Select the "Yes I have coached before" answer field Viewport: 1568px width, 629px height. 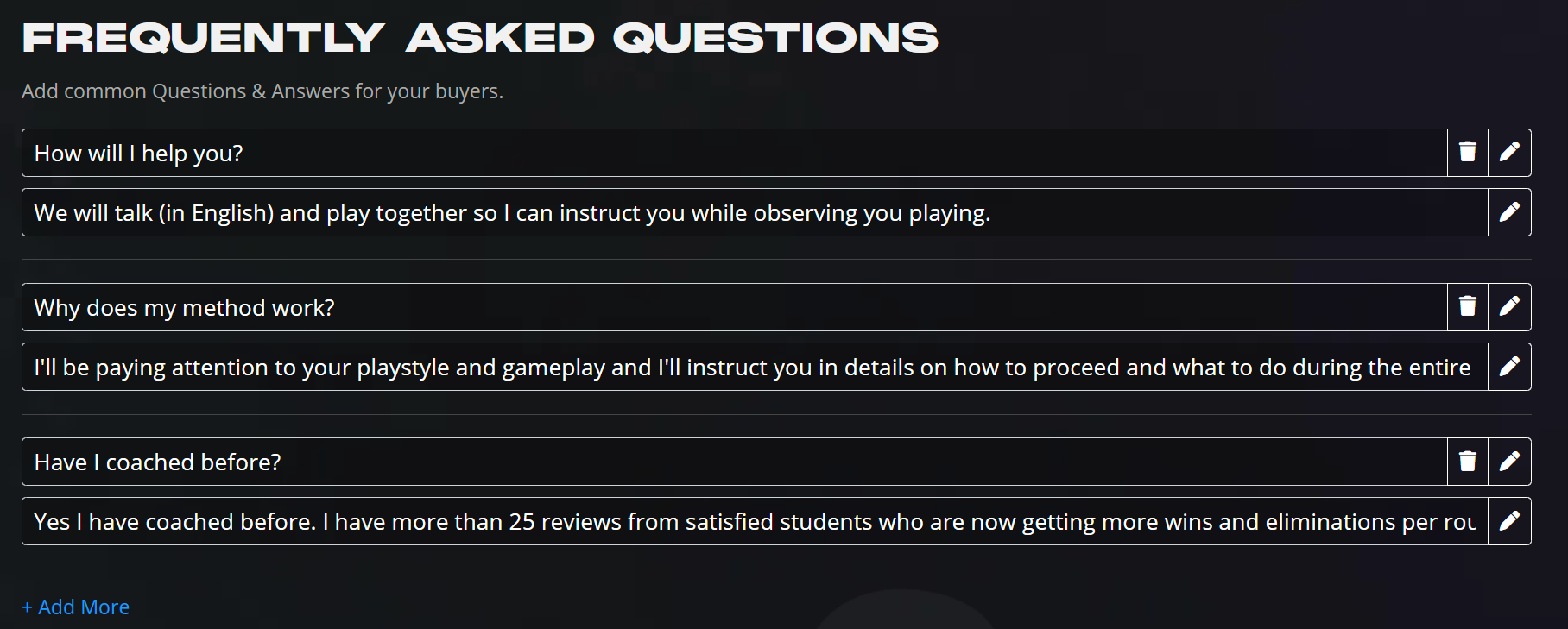click(x=755, y=521)
